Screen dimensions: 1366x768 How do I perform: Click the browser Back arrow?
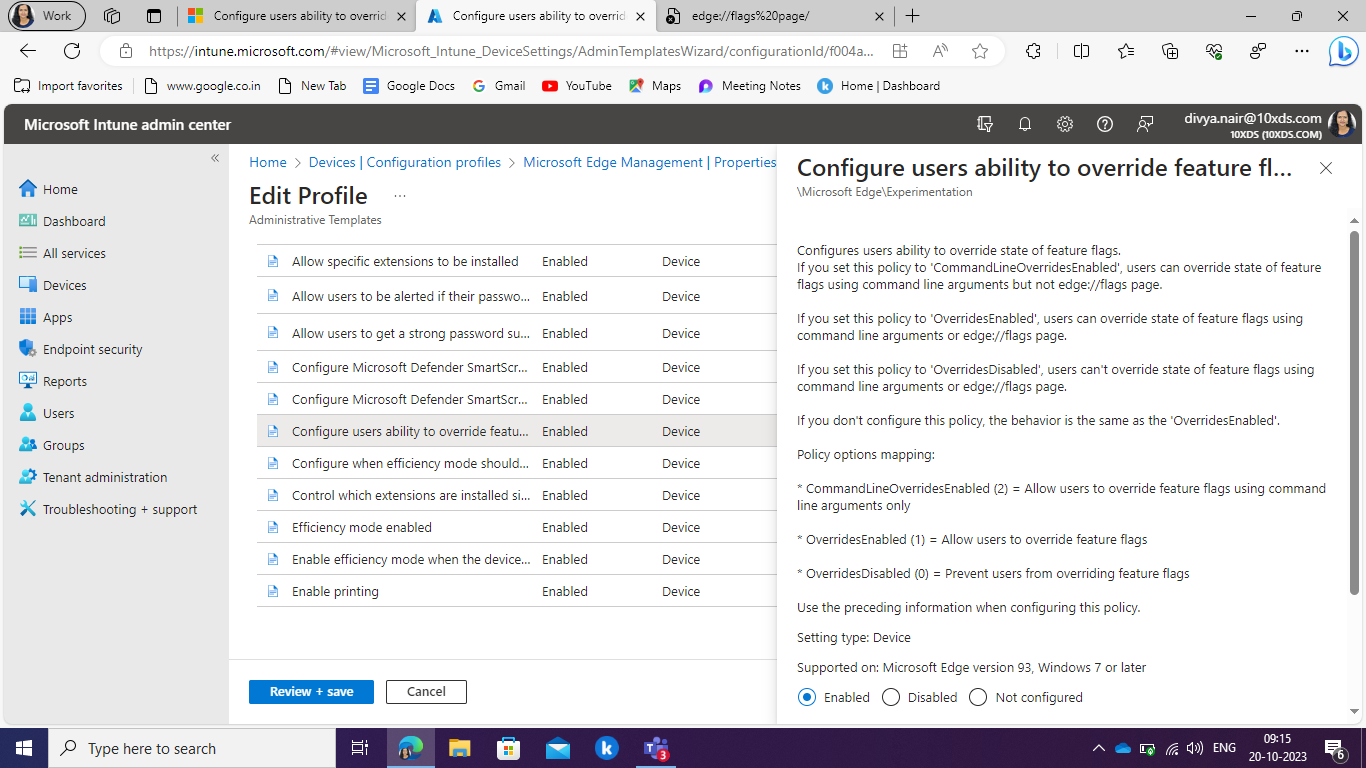pyautogui.click(x=28, y=51)
